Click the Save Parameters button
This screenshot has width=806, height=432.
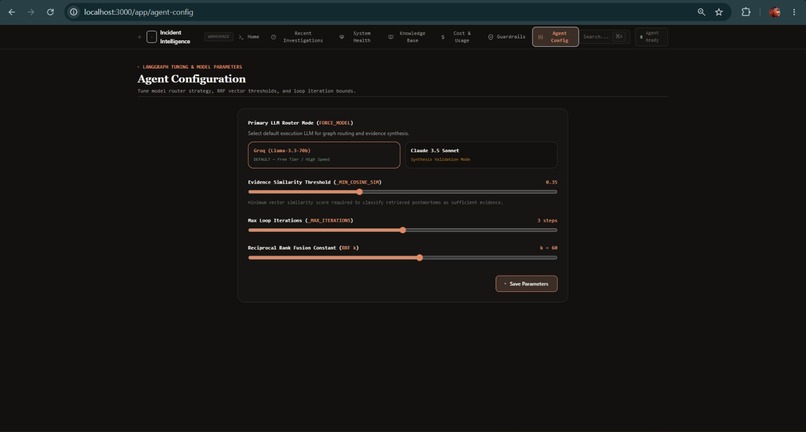coord(526,284)
